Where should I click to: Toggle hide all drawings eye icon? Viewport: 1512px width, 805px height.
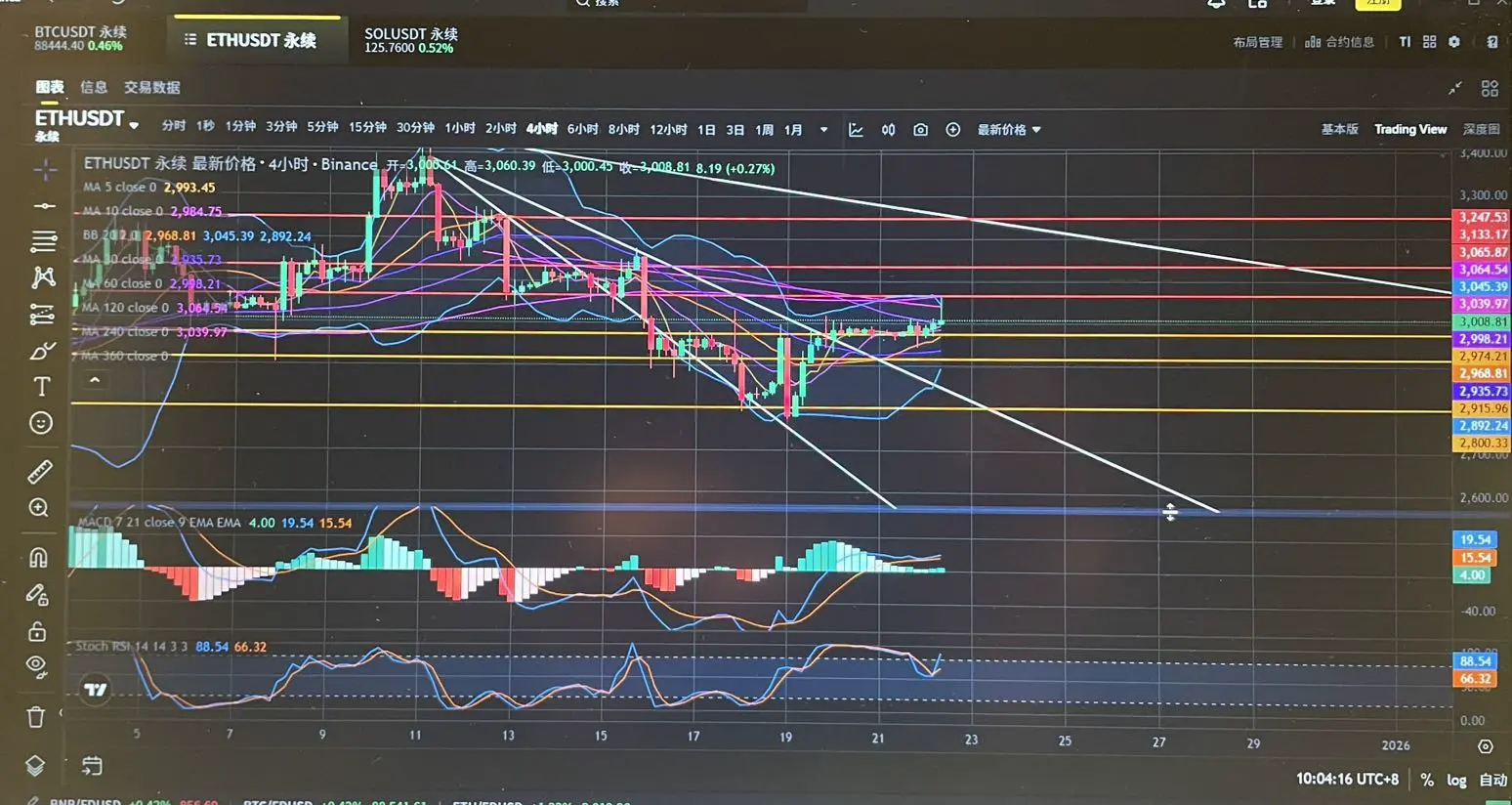point(36,667)
